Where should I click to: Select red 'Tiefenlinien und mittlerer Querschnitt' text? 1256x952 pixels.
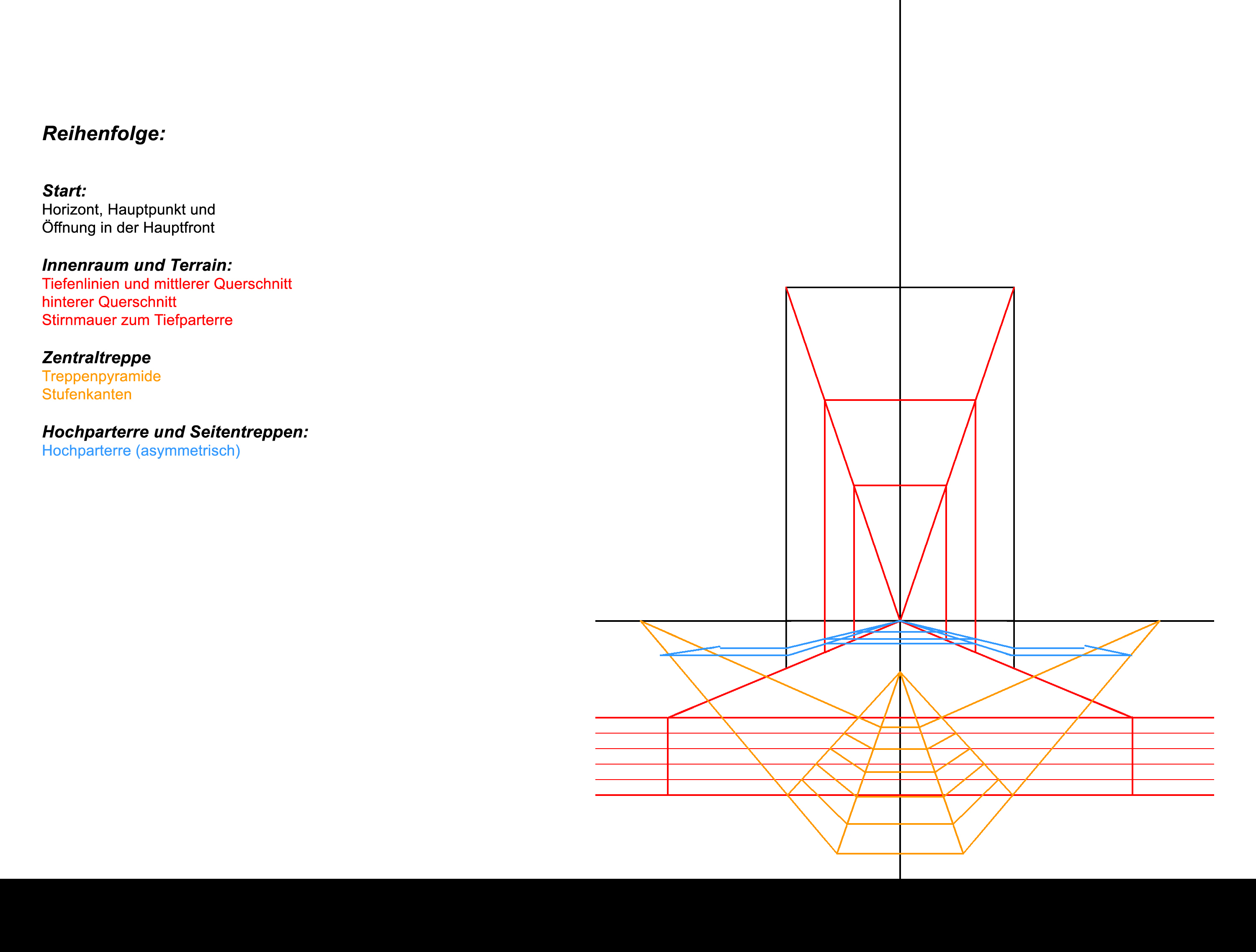point(166,284)
